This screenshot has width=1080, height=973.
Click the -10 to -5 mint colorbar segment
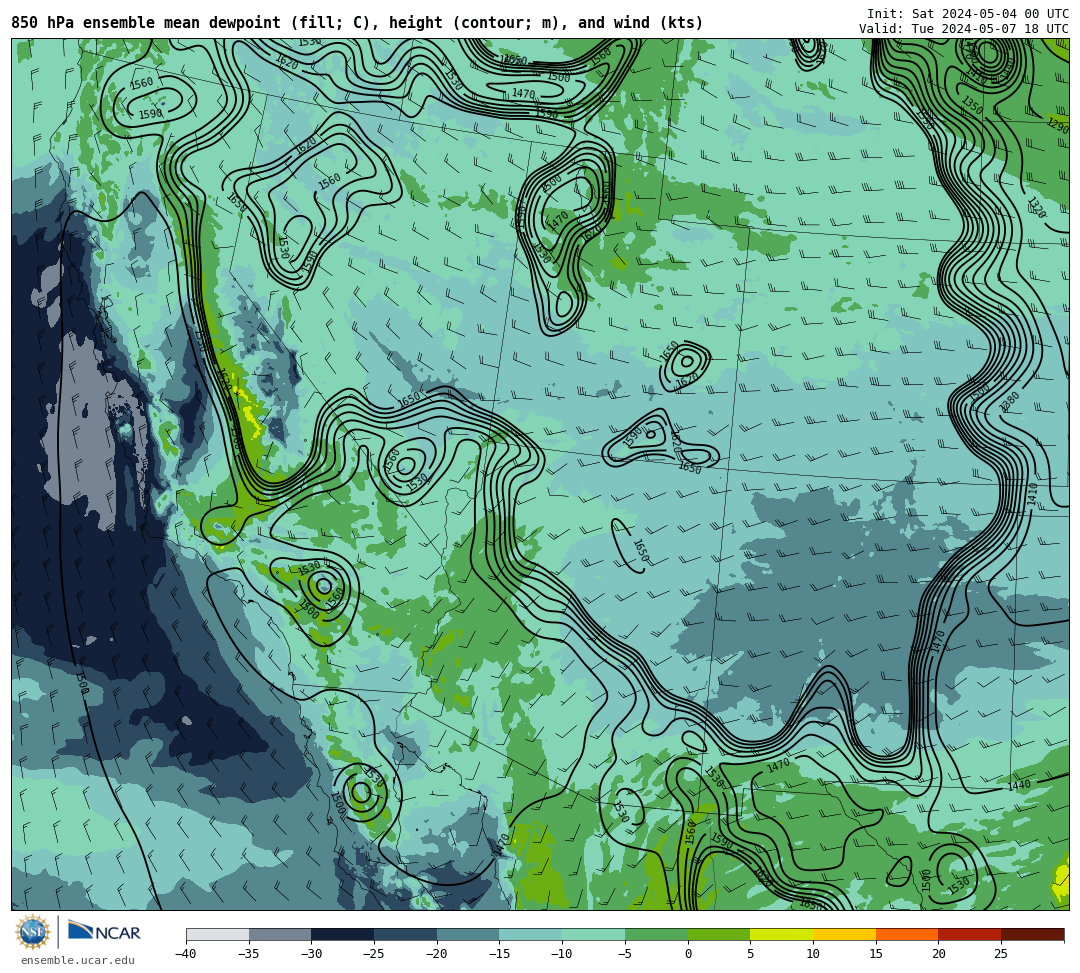coord(594,934)
